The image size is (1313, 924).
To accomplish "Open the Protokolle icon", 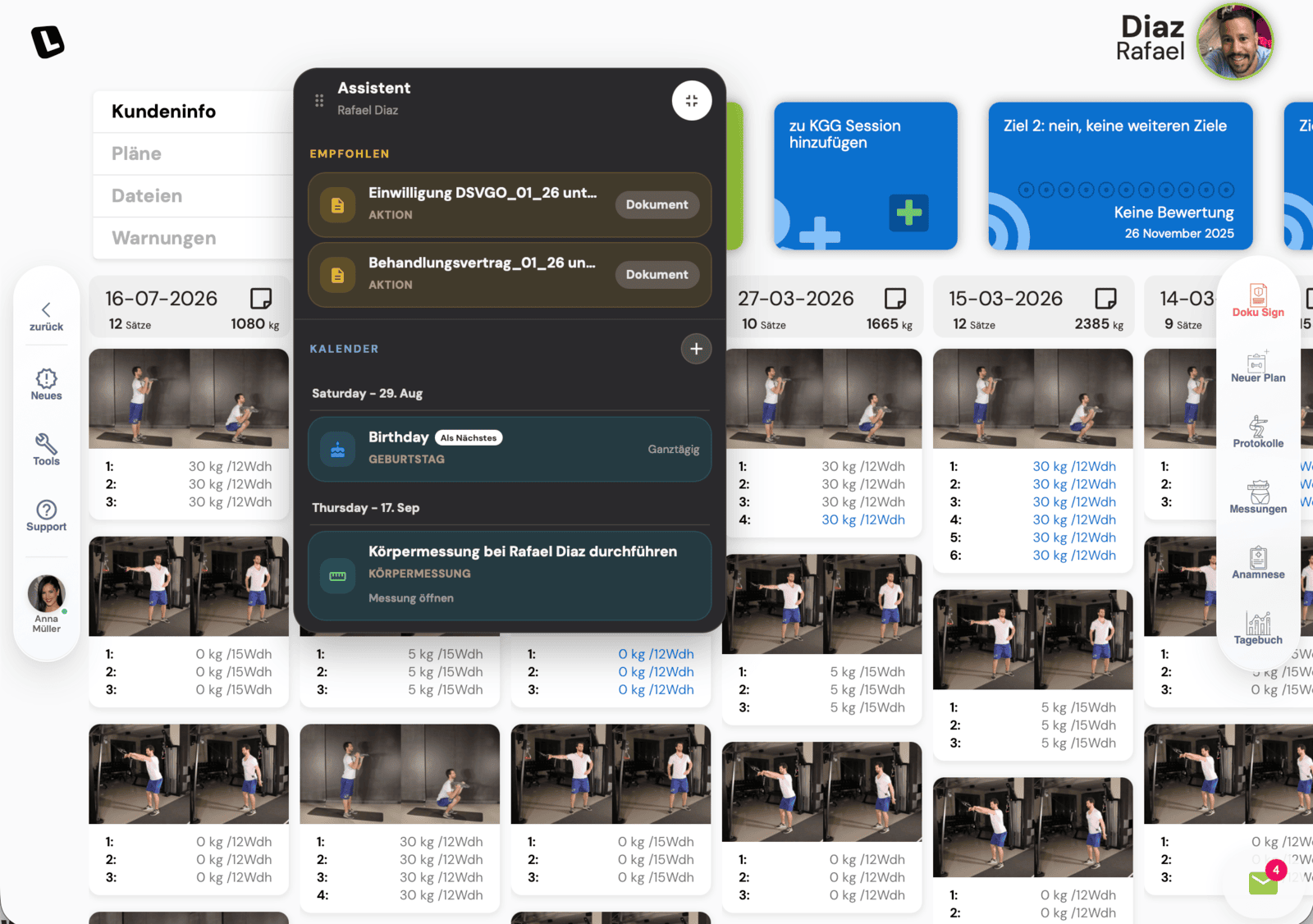I will point(1258,432).
